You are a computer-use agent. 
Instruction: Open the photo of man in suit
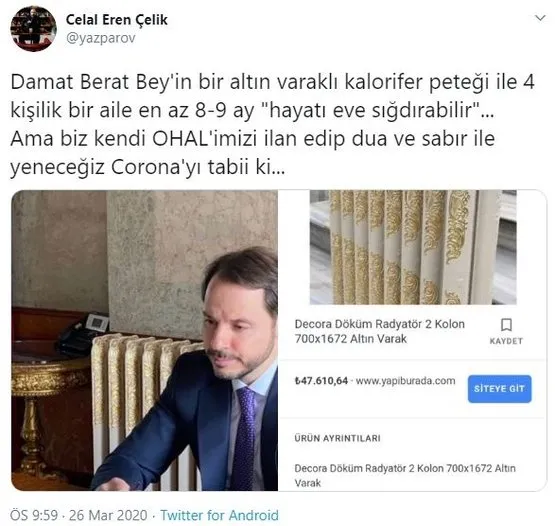pyautogui.click(x=144, y=340)
